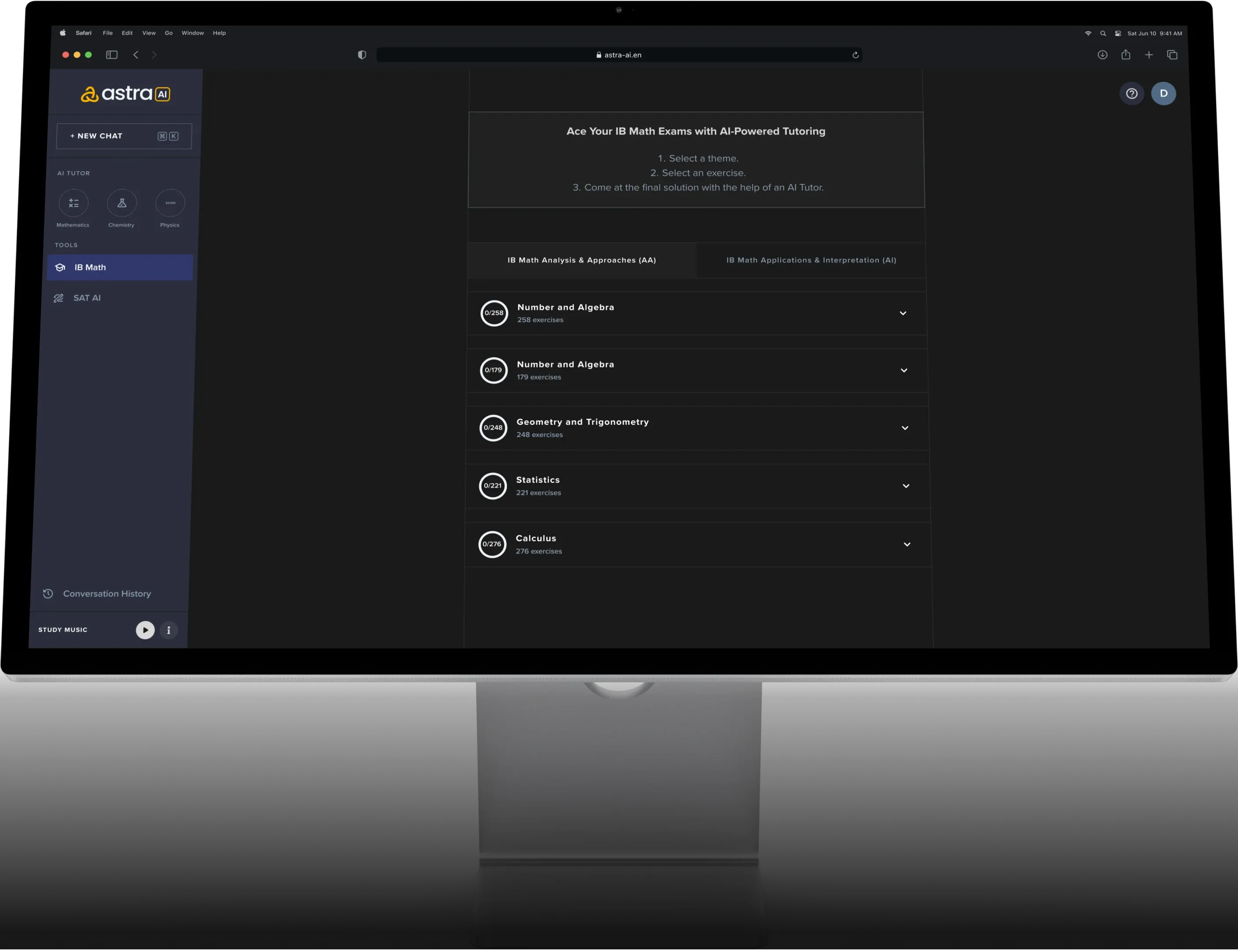Open the Chemistry AI tutor

(x=122, y=203)
